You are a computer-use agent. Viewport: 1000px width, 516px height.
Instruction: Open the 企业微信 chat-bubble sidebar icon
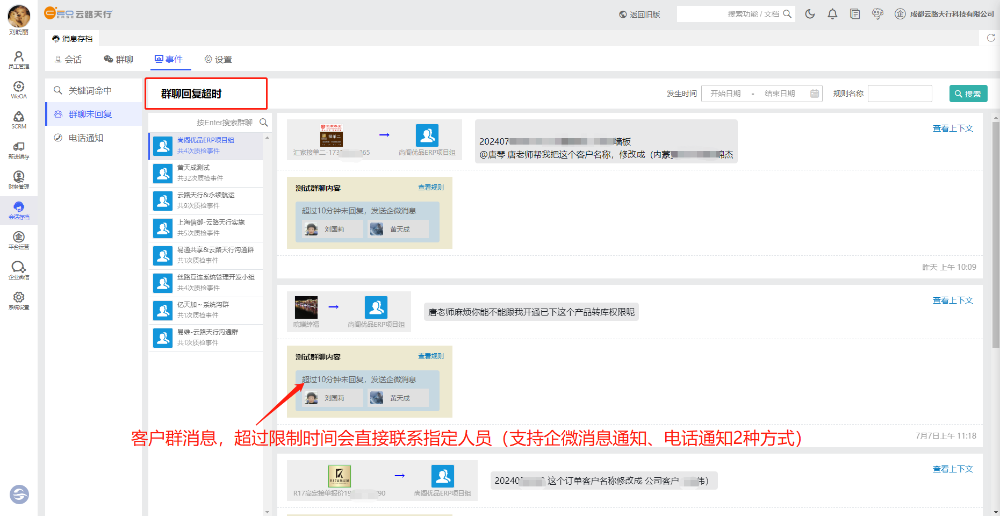pos(18,269)
